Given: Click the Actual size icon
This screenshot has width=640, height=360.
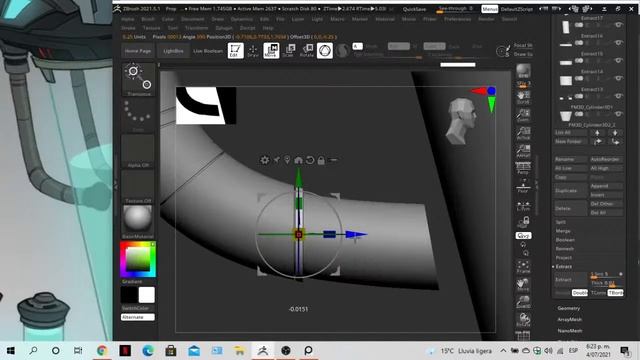Looking at the screenshot, I should [x=523, y=133].
